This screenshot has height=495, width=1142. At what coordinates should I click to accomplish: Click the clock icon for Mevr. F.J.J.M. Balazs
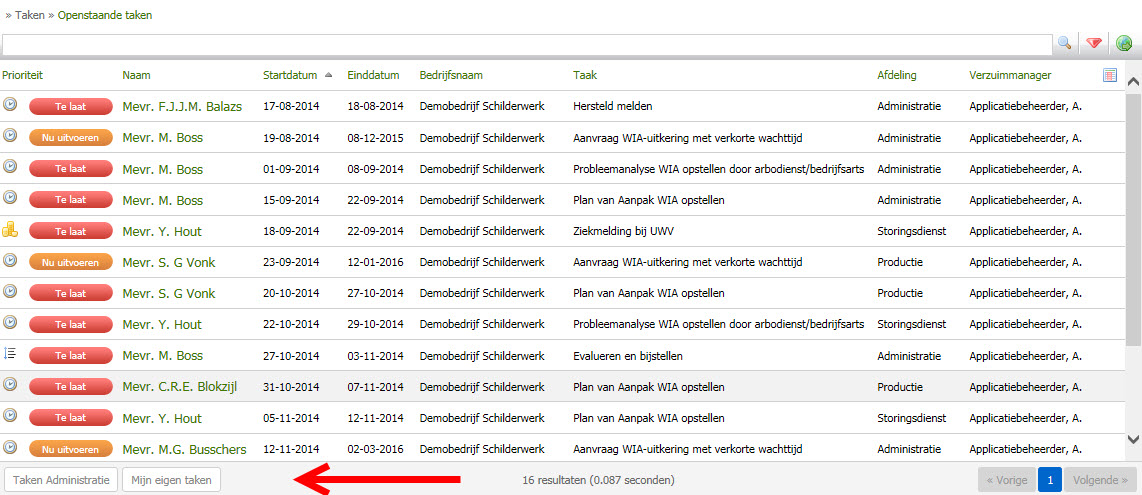[x=10, y=105]
